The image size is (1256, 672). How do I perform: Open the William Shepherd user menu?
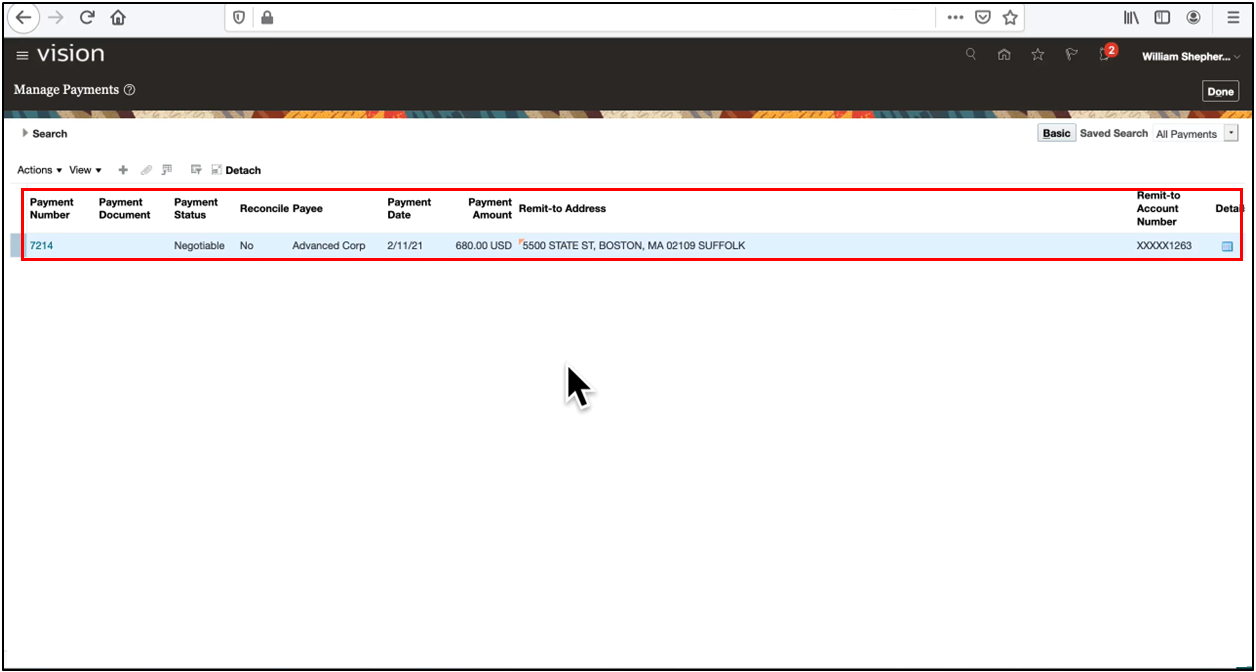click(x=1188, y=56)
